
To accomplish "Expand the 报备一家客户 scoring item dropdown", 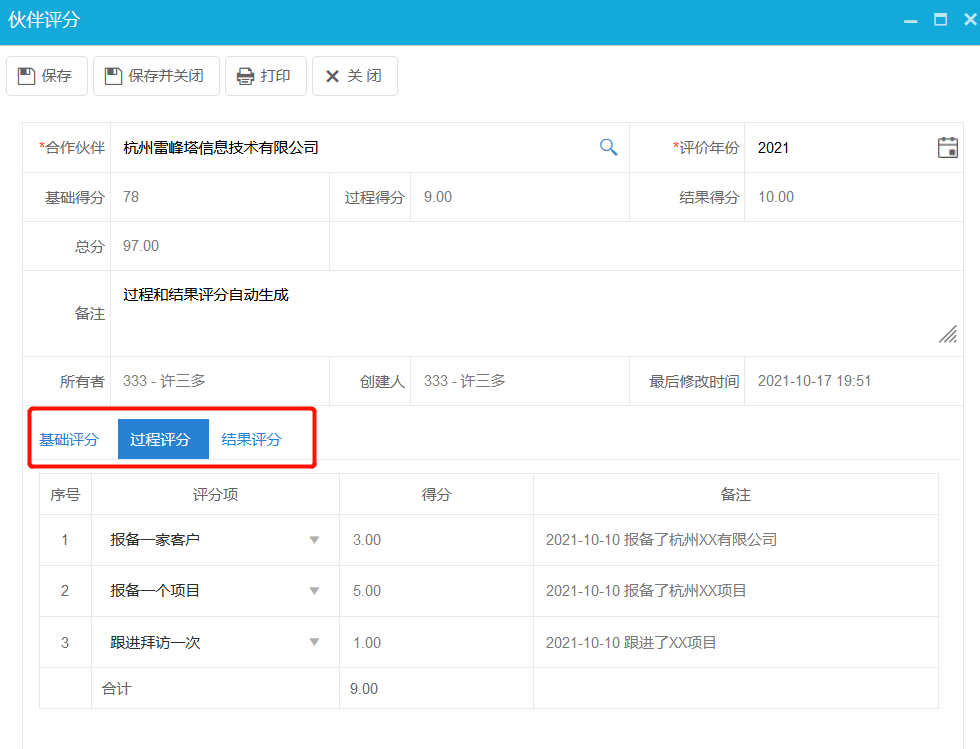I will click(315, 540).
